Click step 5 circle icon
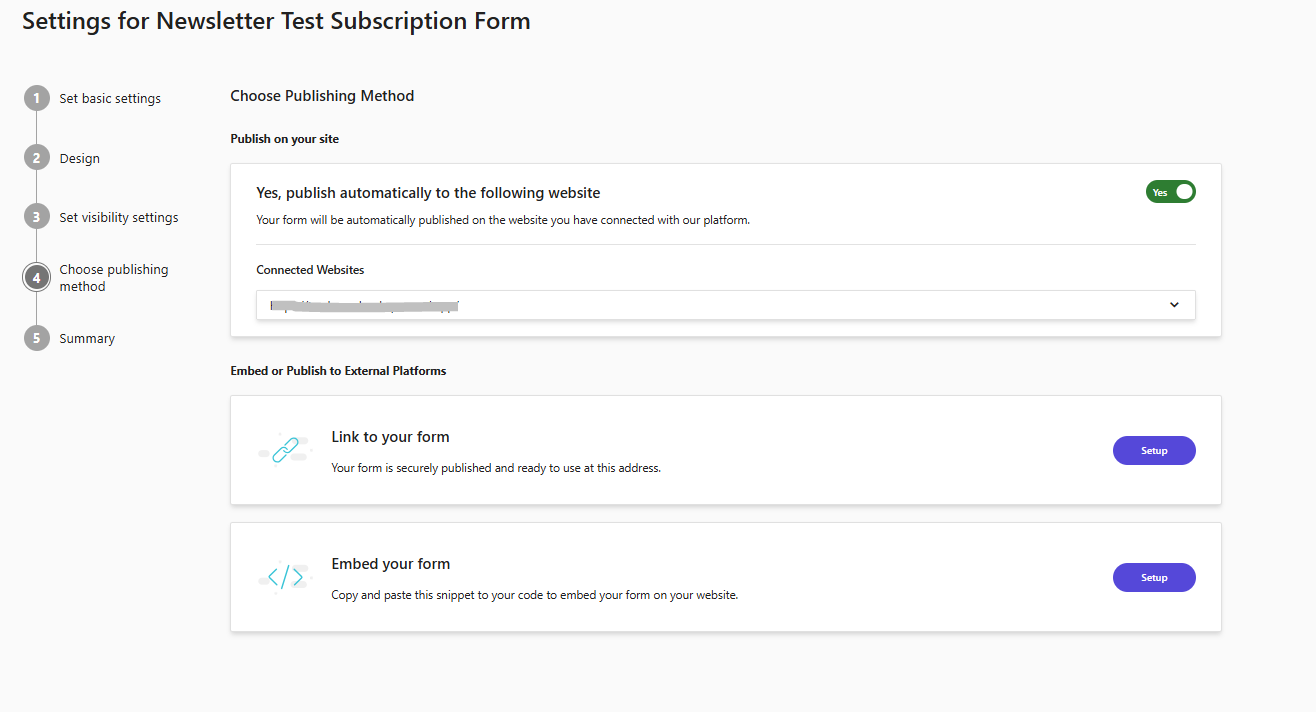 point(36,338)
